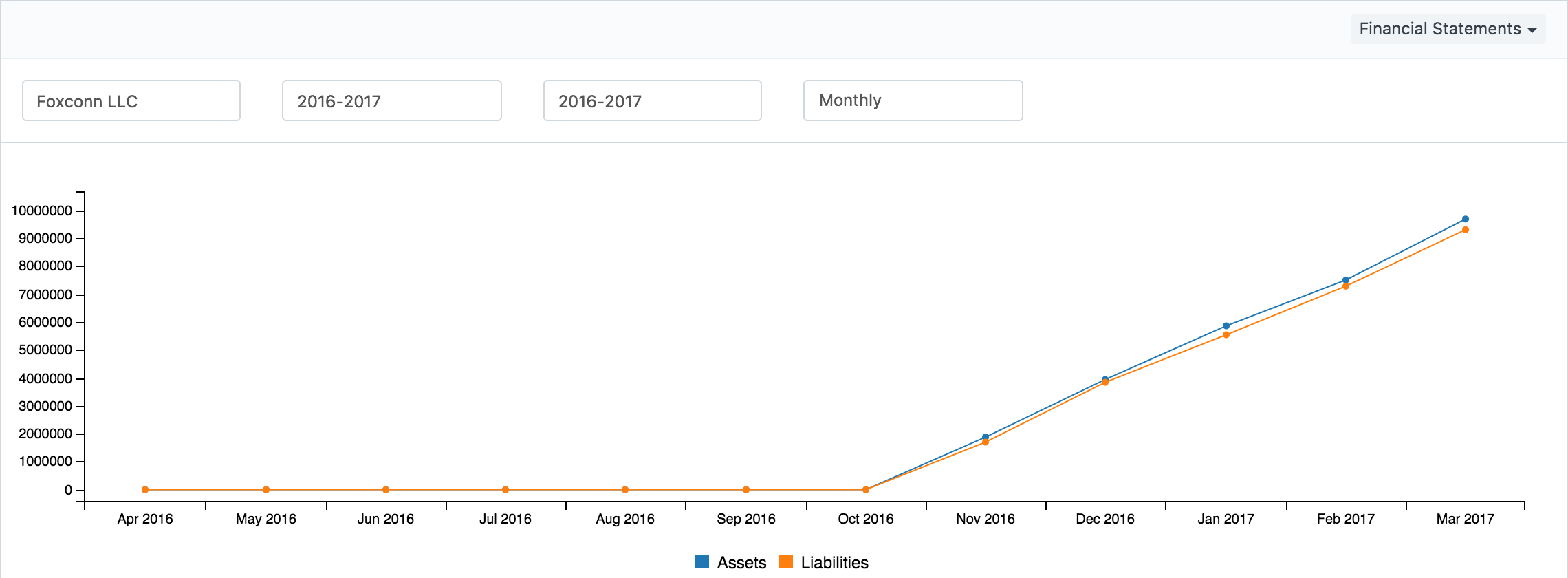The height and width of the screenshot is (578, 1568).
Task: Click the Assets data point for Feb 2017
Action: coord(1346,280)
